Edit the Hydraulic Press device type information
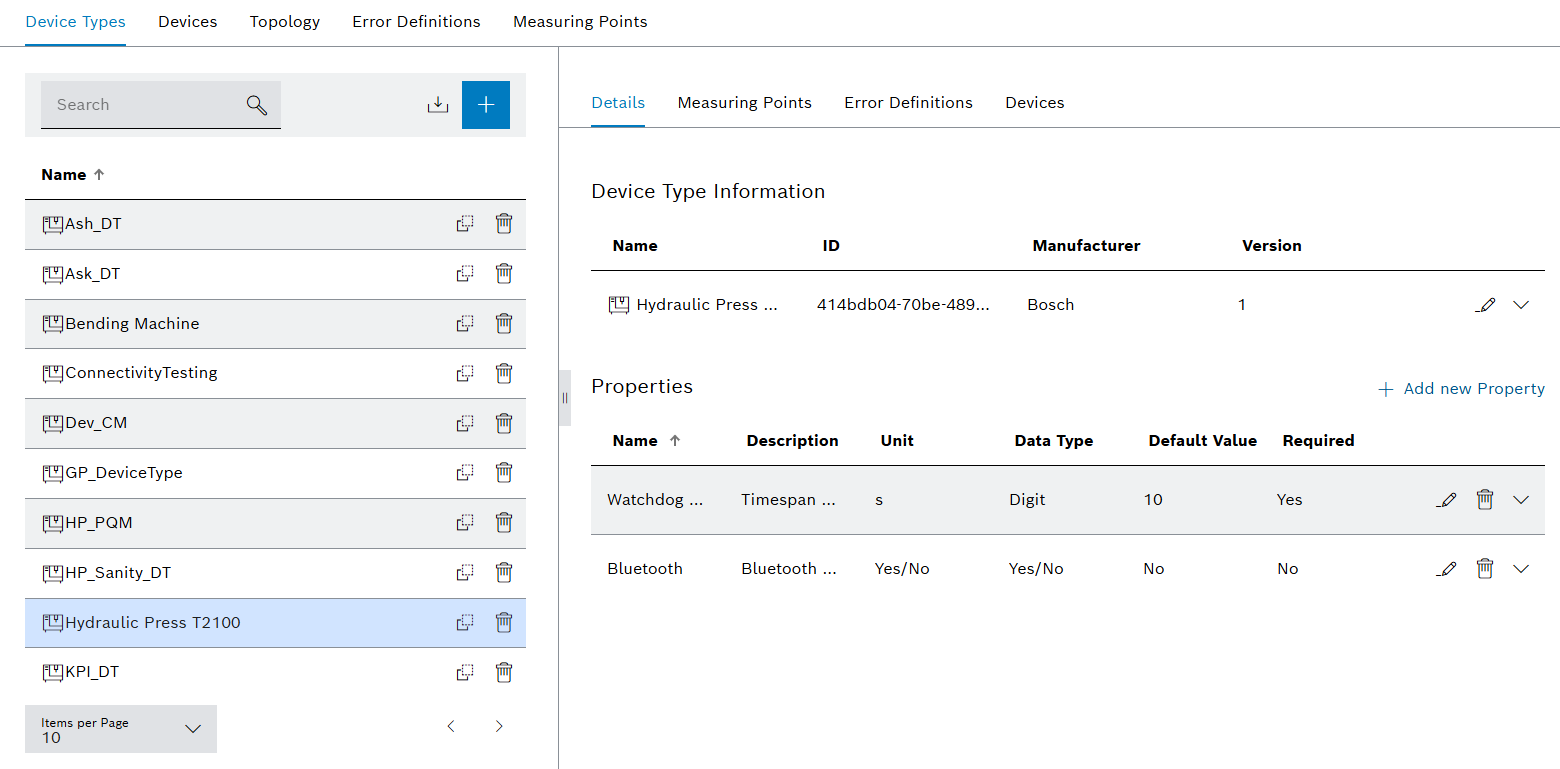 (x=1486, y=305)
